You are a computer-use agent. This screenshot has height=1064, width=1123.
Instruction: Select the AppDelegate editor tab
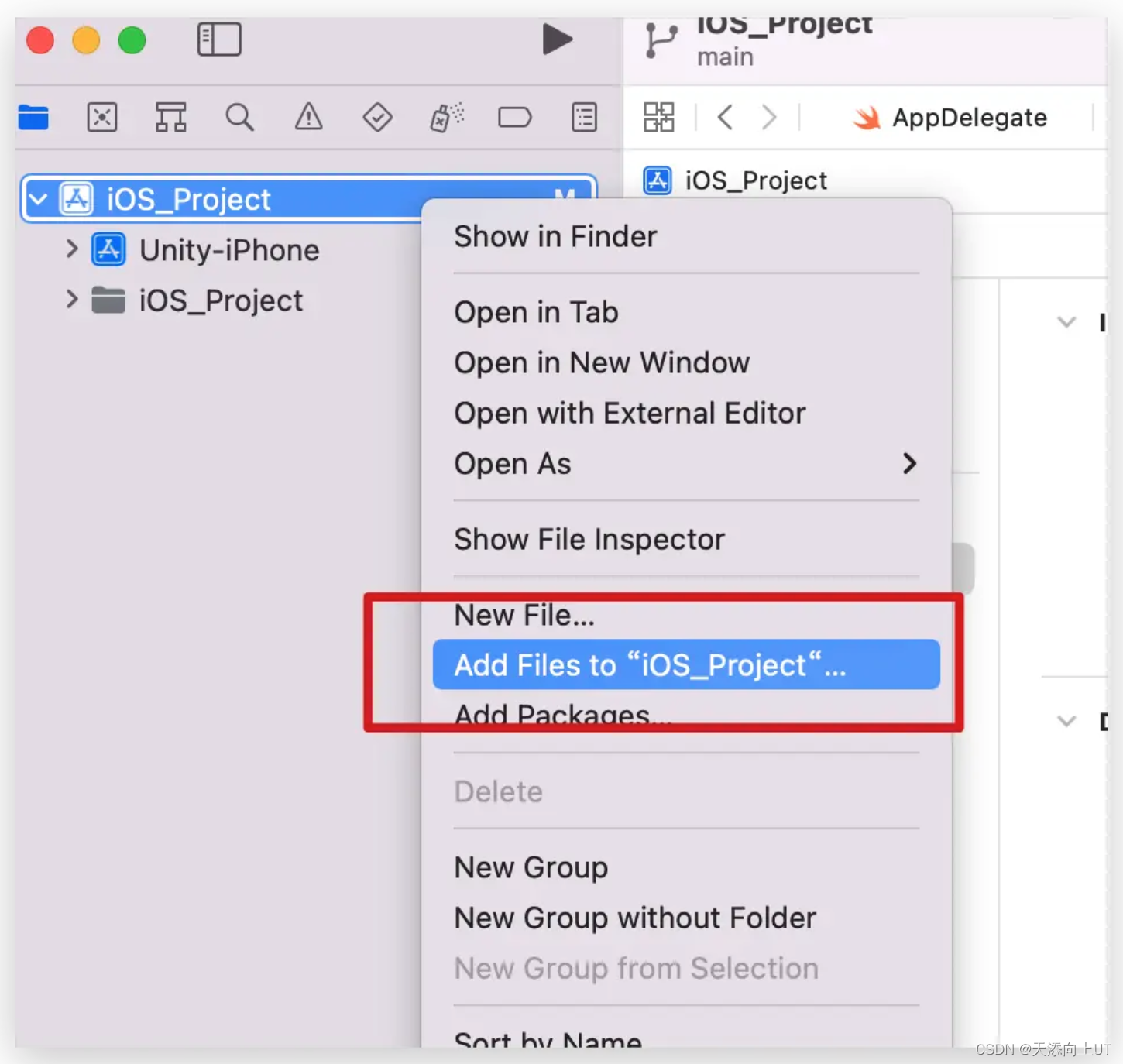point(950,118)
